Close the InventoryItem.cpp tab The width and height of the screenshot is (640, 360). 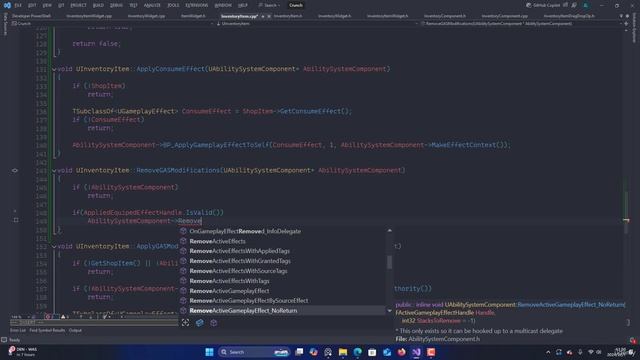[x=269, y=16]
